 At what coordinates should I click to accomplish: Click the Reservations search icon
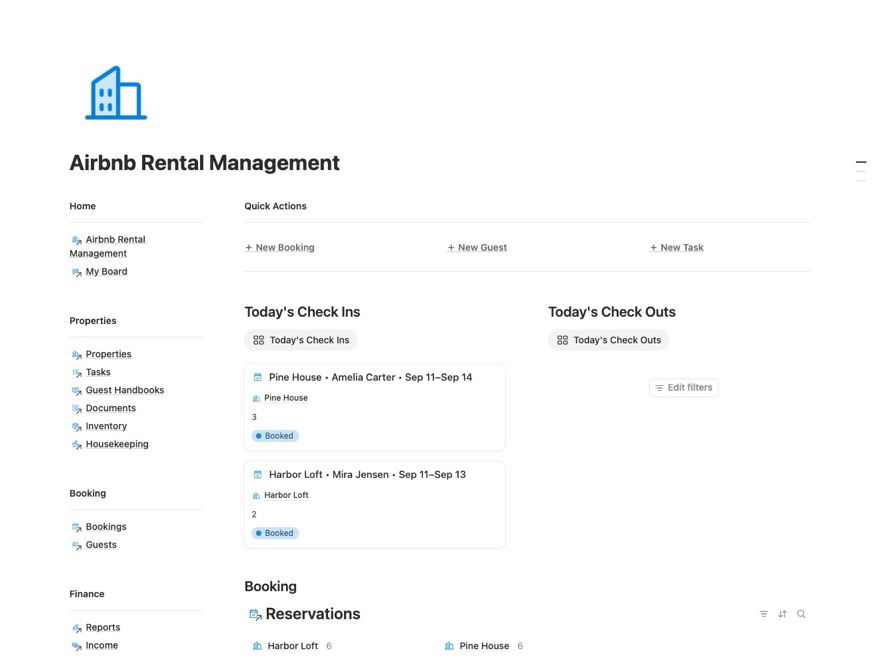click(x=801, y=614)
